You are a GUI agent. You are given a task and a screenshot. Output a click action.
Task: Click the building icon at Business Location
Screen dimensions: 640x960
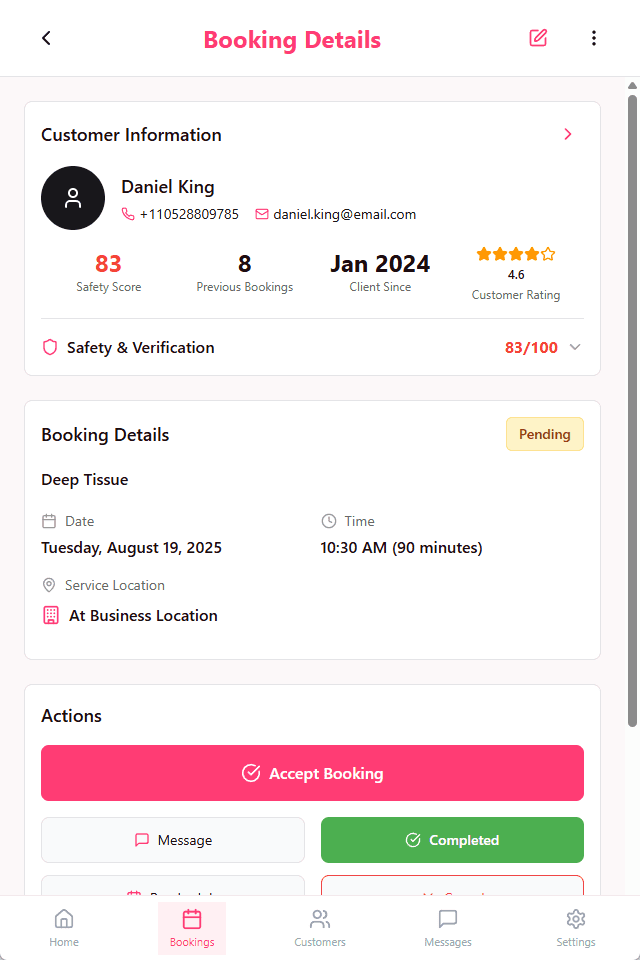click(51, 616)
